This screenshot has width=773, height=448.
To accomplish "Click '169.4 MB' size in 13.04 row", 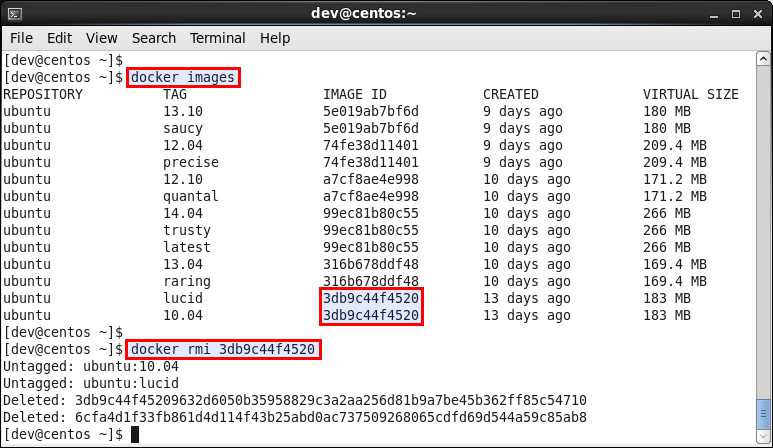I will (x=674, y=265).
